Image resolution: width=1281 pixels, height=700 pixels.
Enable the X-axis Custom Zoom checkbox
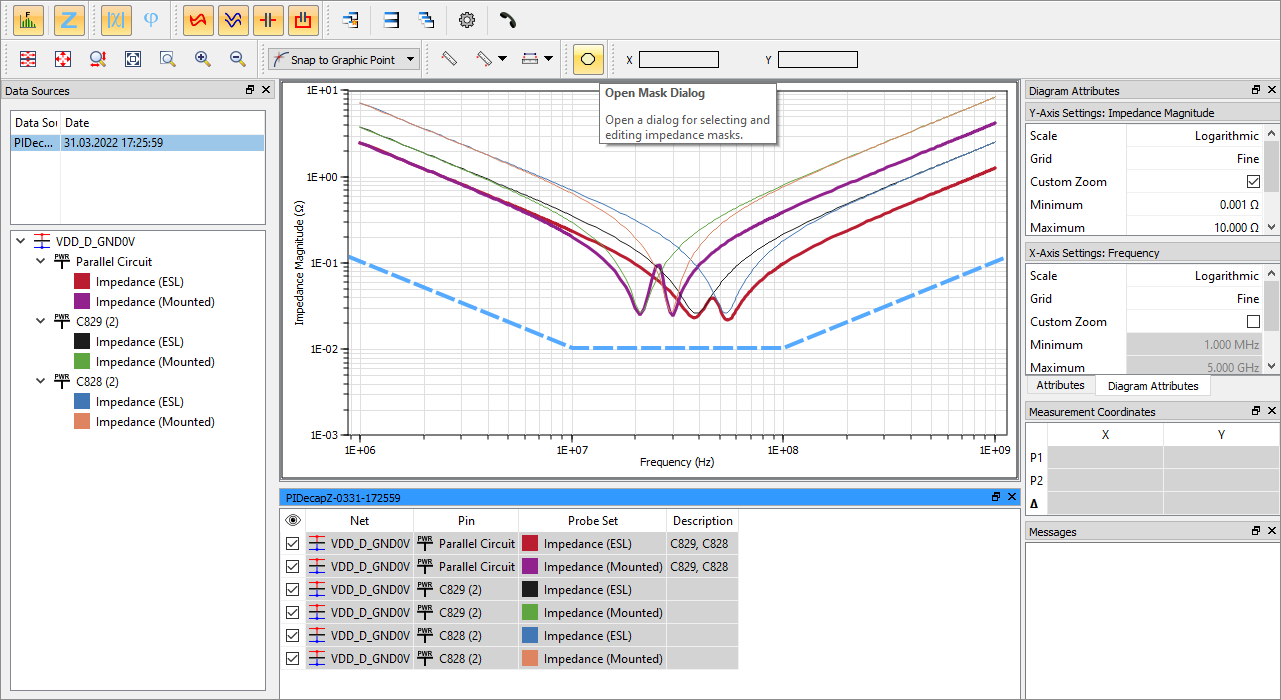click(1253, 322)
